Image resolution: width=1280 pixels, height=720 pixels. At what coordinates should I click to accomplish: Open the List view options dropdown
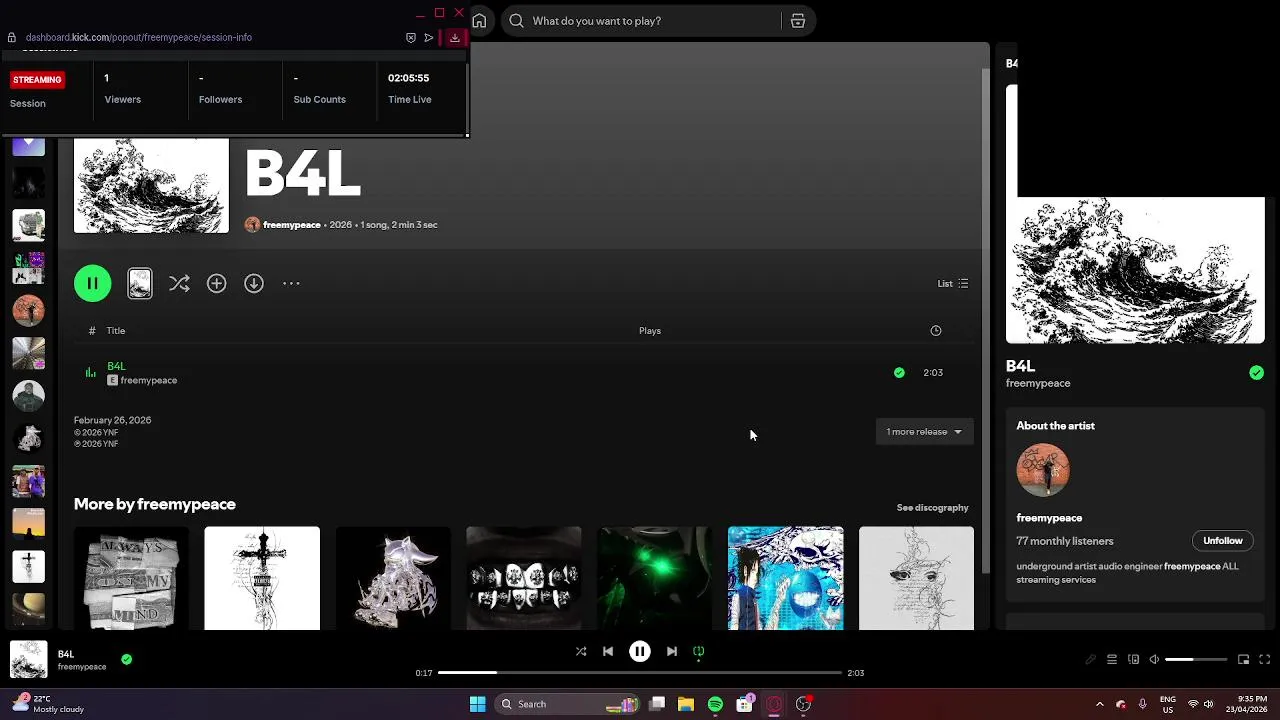(x=953, y=284)
